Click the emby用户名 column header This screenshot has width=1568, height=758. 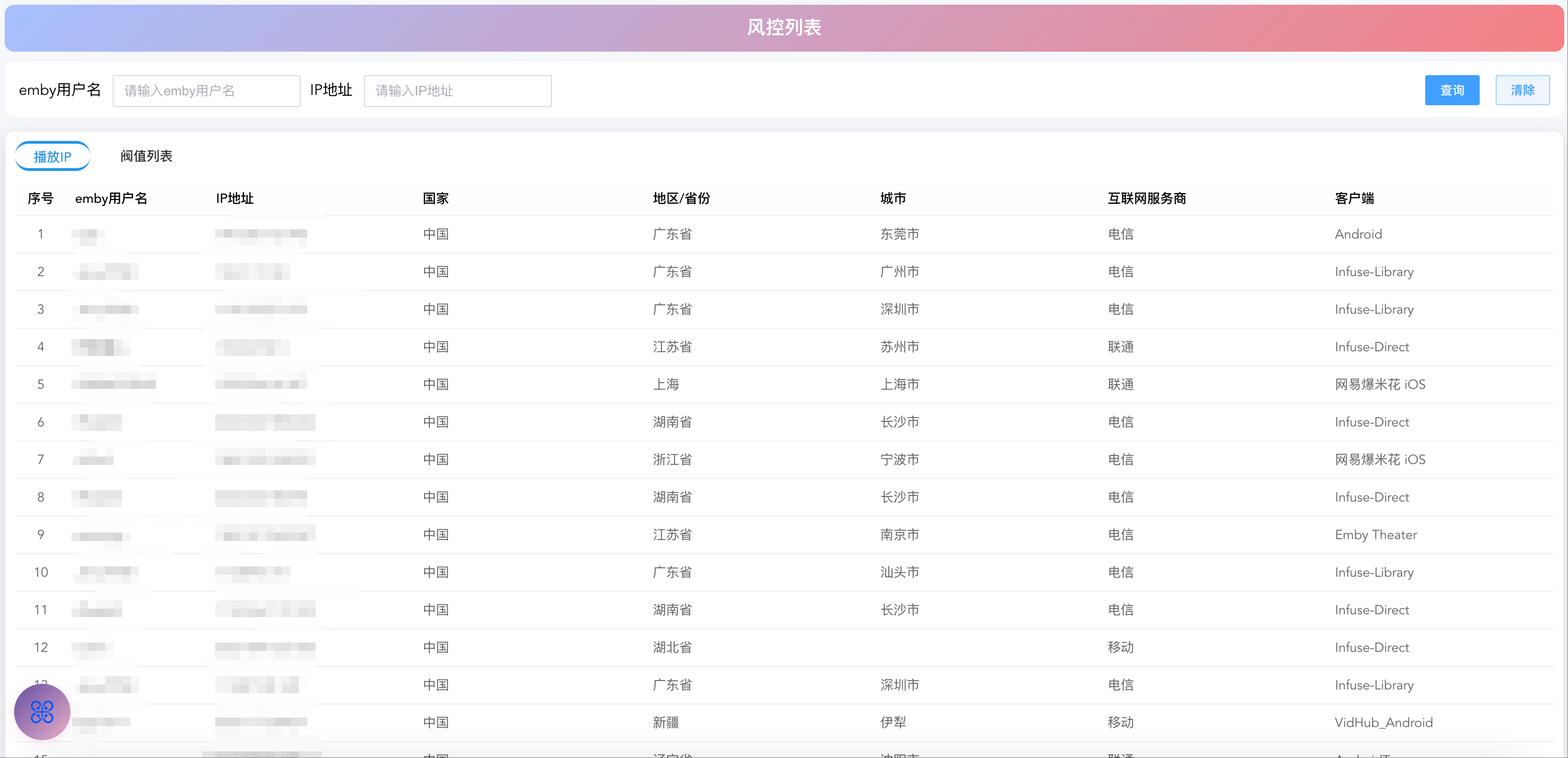(x=111, y=198)
